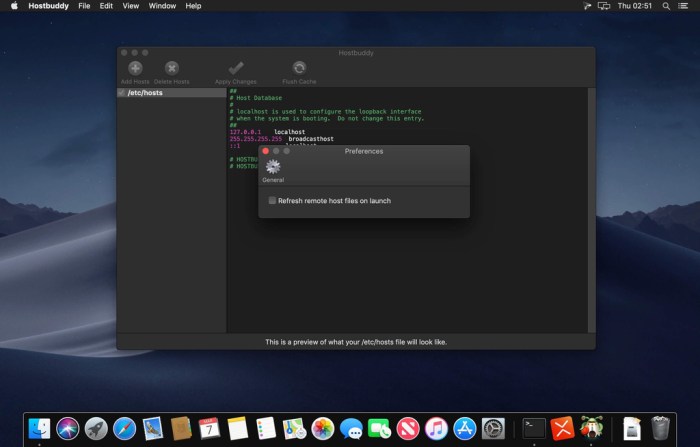Launch the App Store from the dock
Image resolution: width=700 pixels, height=447 pixels.
tap(465, 429)
